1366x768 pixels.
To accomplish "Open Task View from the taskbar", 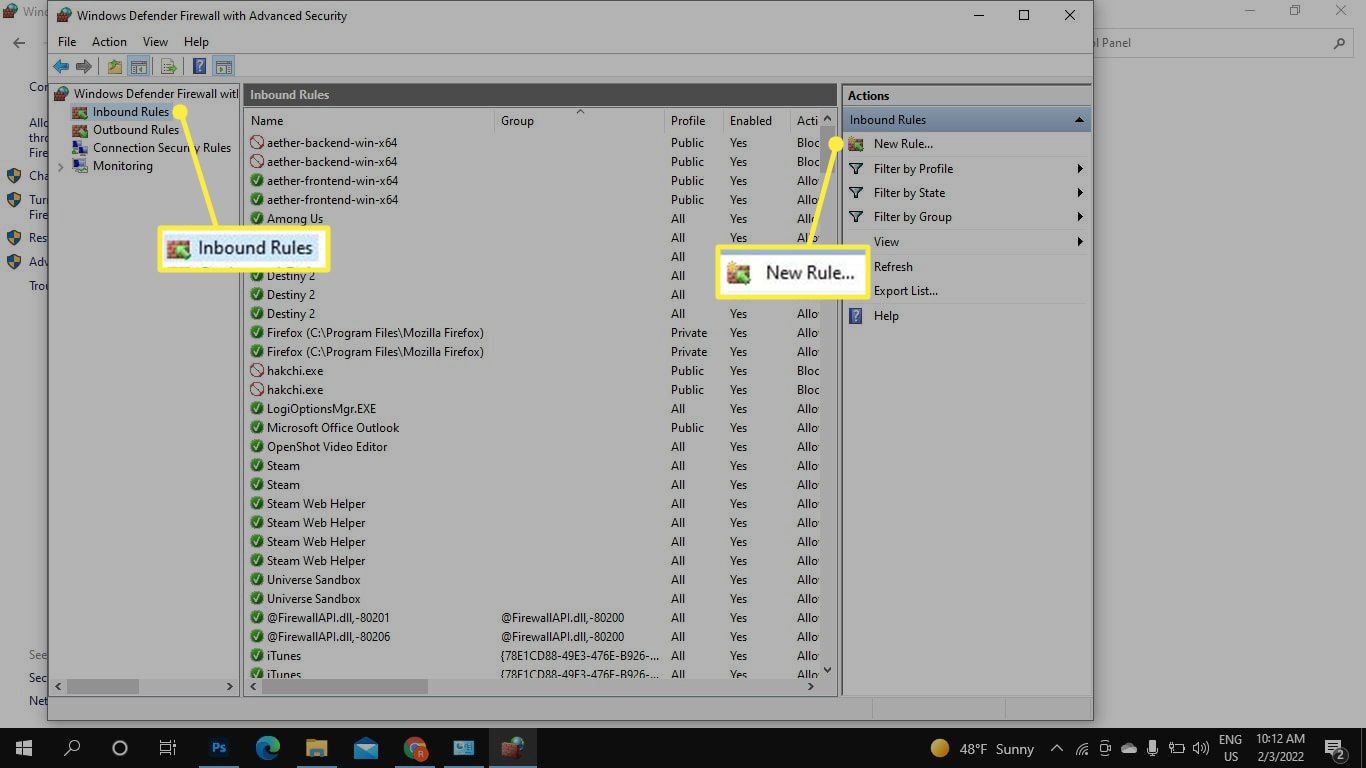I will pos(168,748).
